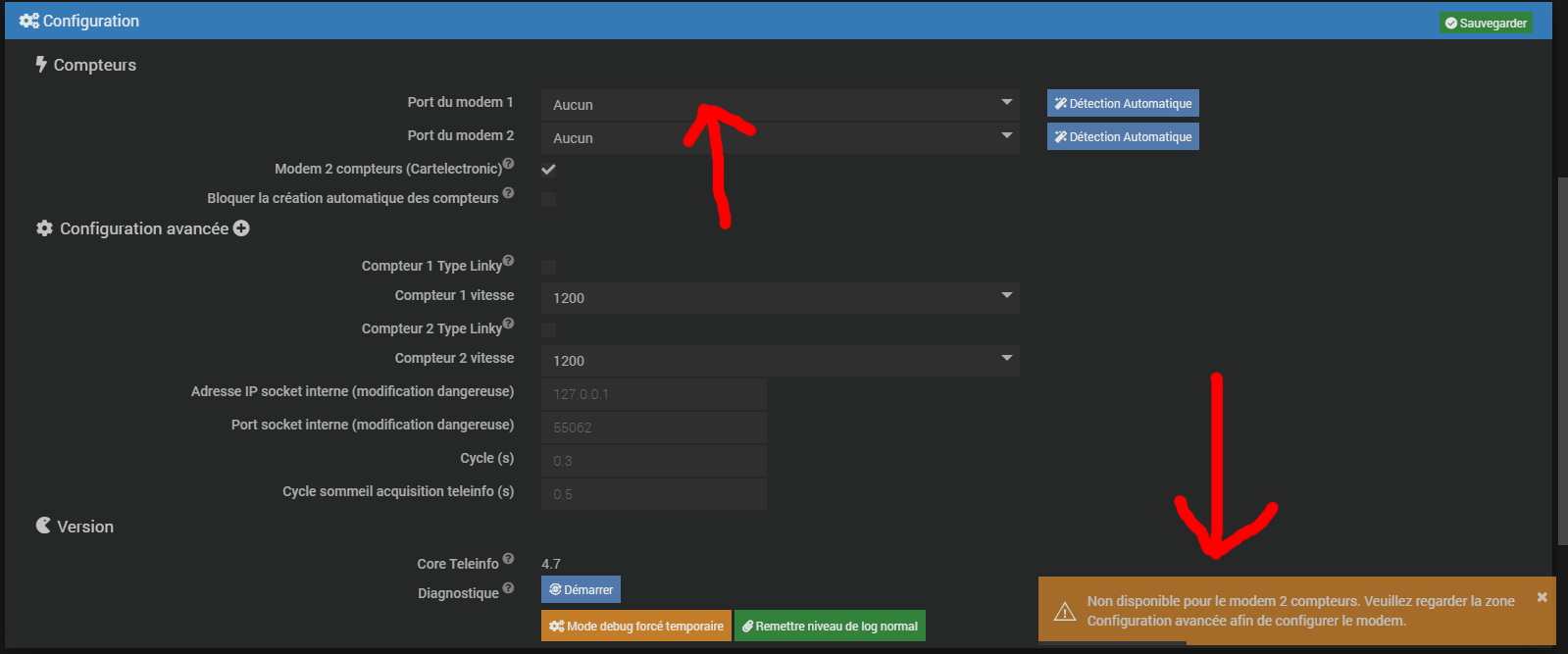Click help icon next to Core Teleinfo
This screenshot has width=1568, height=654.
coord(508,559)
